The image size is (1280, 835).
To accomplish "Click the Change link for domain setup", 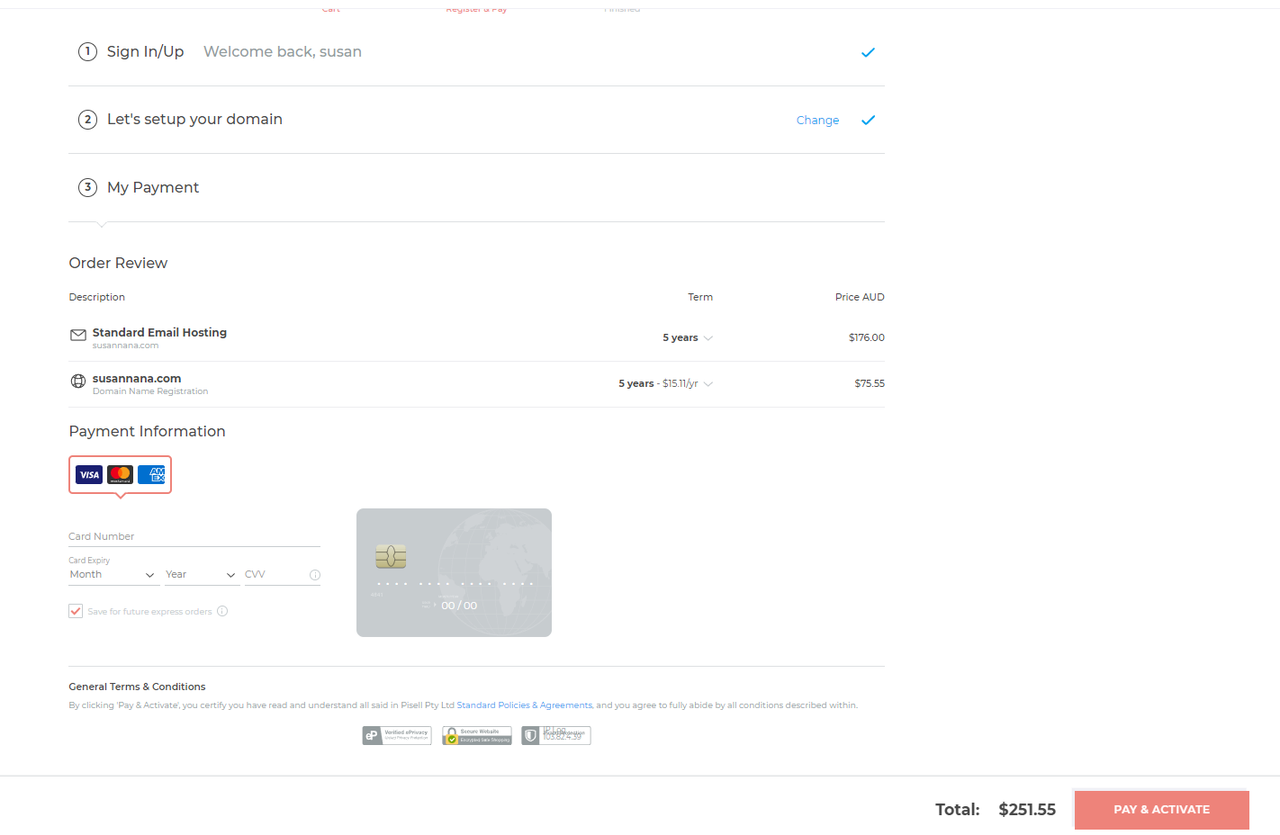I will [x=818, y=120].
